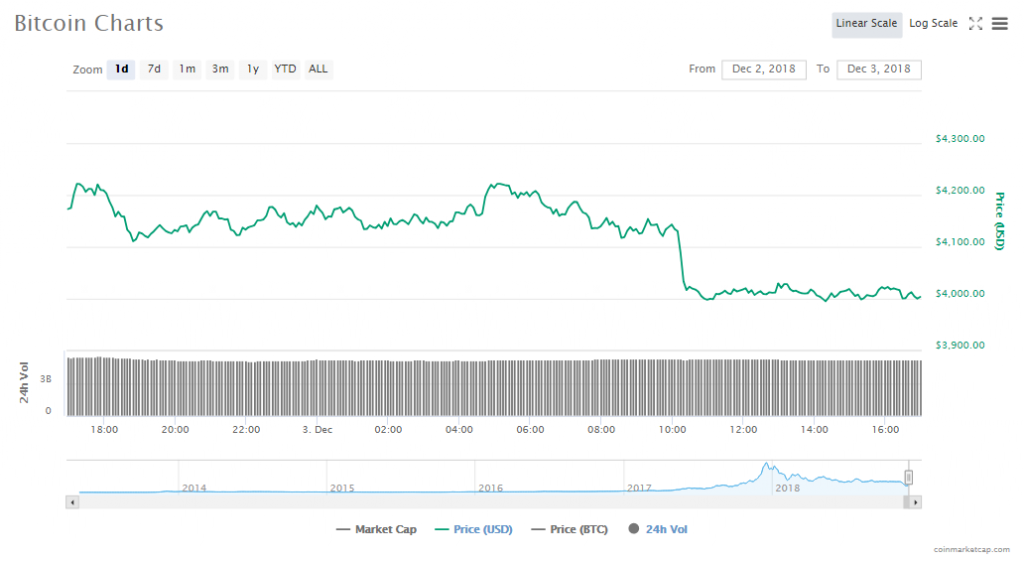The height and width of the screenshot is (561, 1024).
Task: Edit the To date field
Action: (x=879, y=69)
